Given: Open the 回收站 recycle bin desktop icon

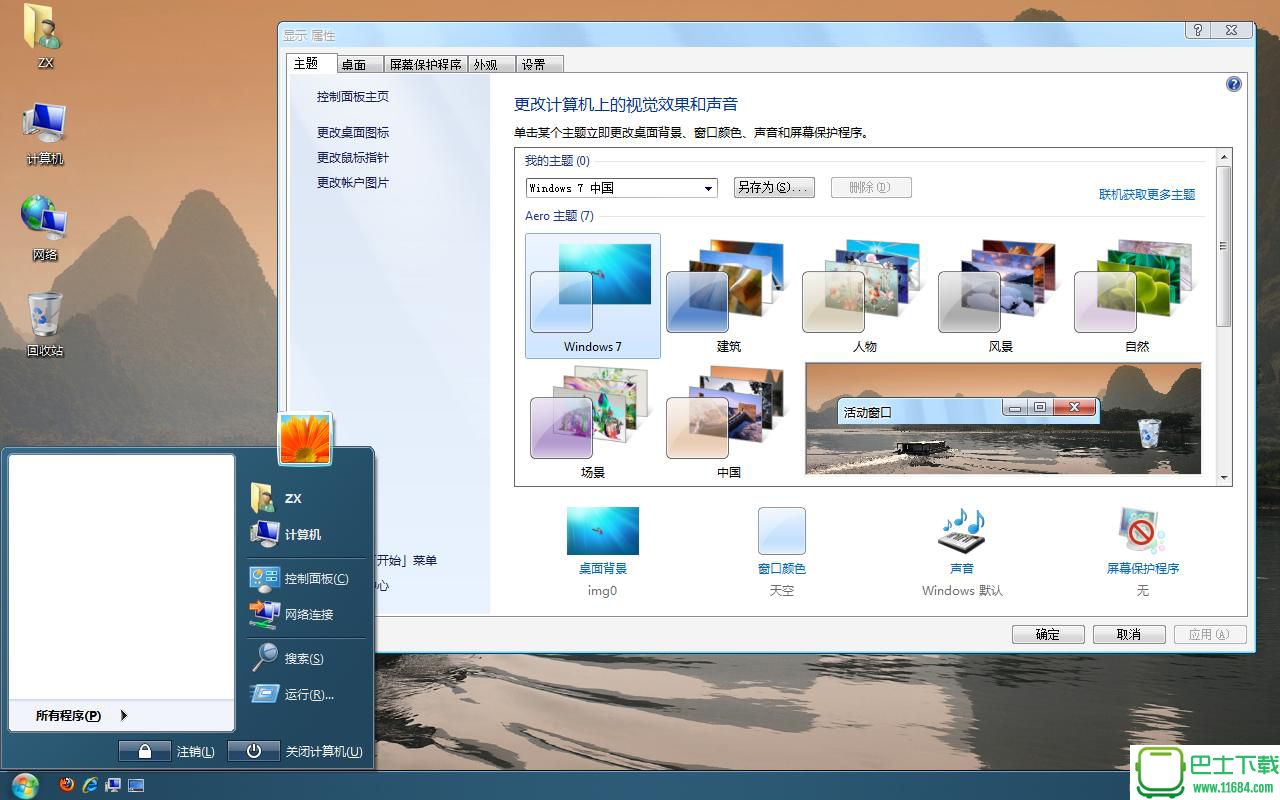Looking at the screenshot, I should [44, 324].
